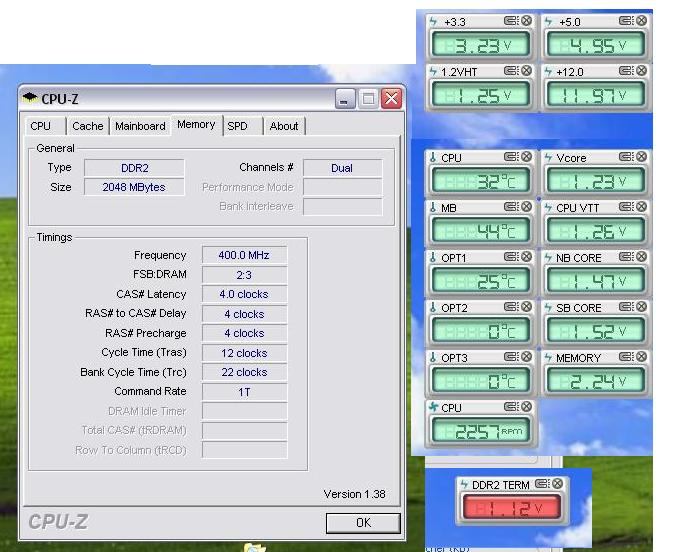The width and height of the screenshot is (679, 552).
Task: Click the memory Type field showing DDR2
Action: pyautogui.click(x=134, y=168)
